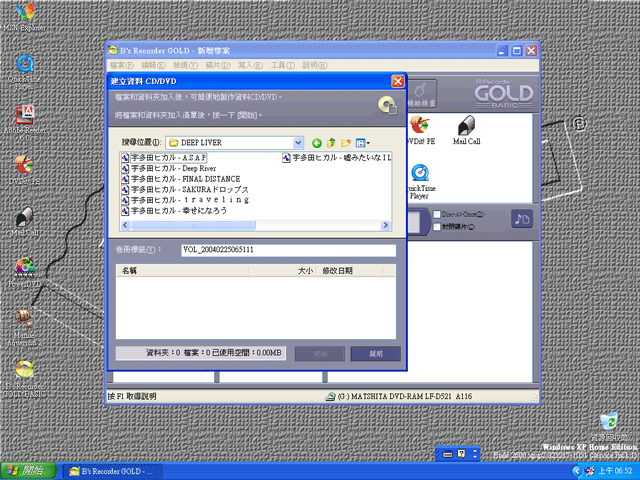The image size is (640, 480).
Task: Click the file list scroll-right arrow
Action: (x=385, y=225)
